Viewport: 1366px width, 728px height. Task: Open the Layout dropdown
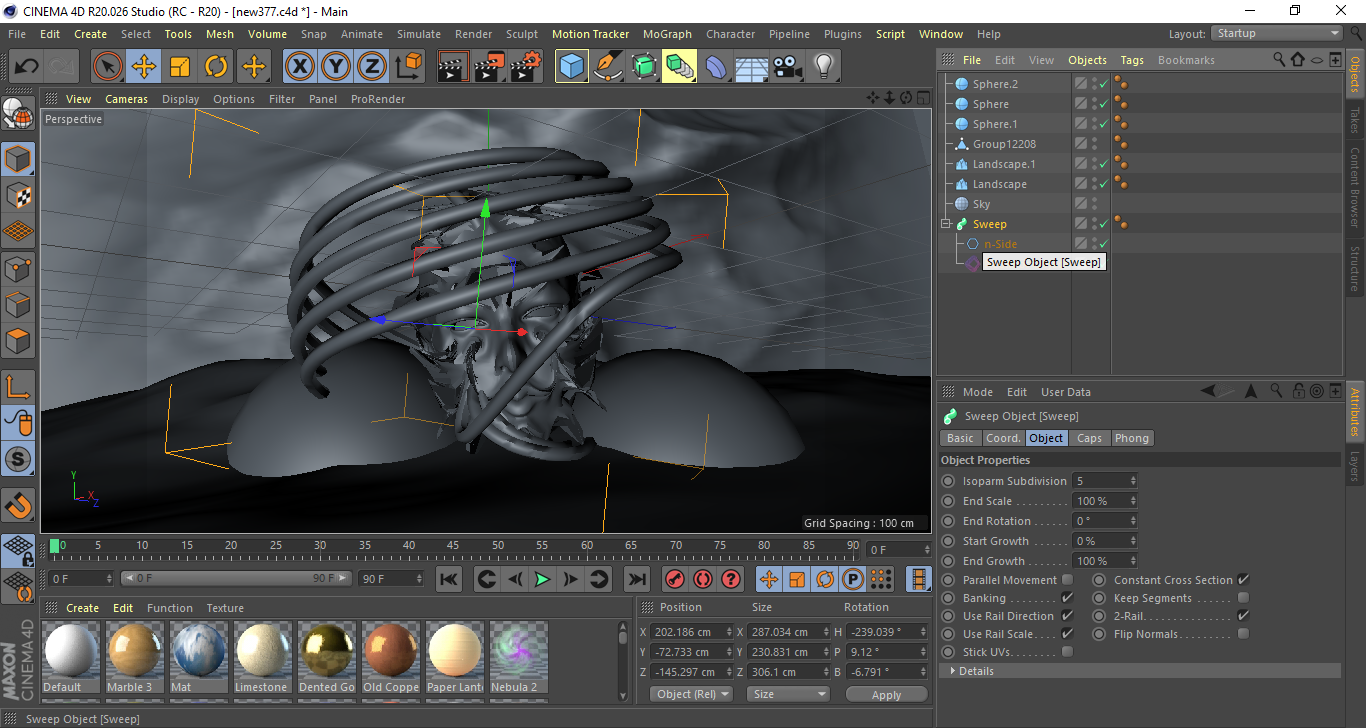coord(1277,33)
